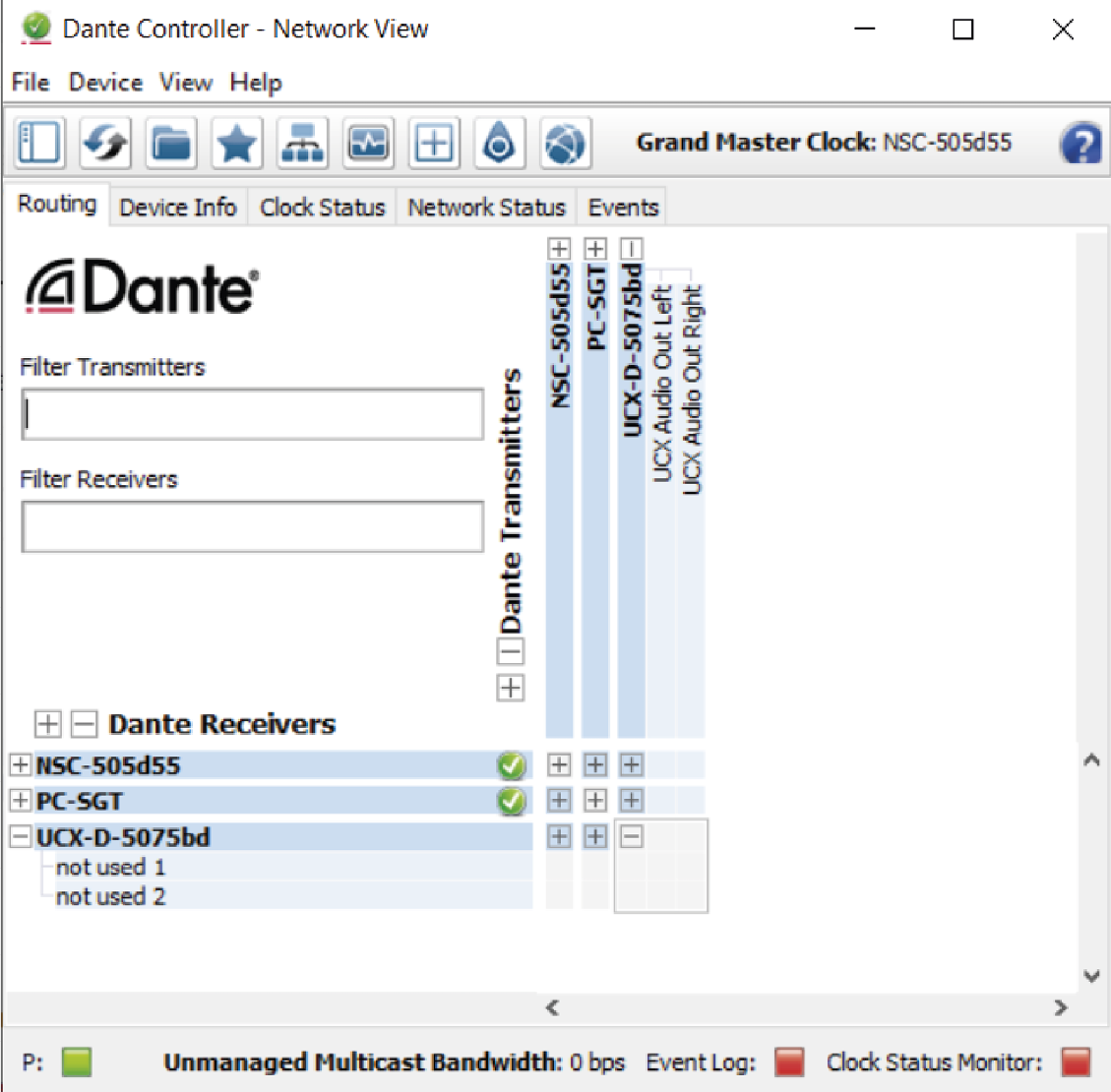Expand crosspoint of receiver PC-SGT and transmitter NSC-505d55

559,800
